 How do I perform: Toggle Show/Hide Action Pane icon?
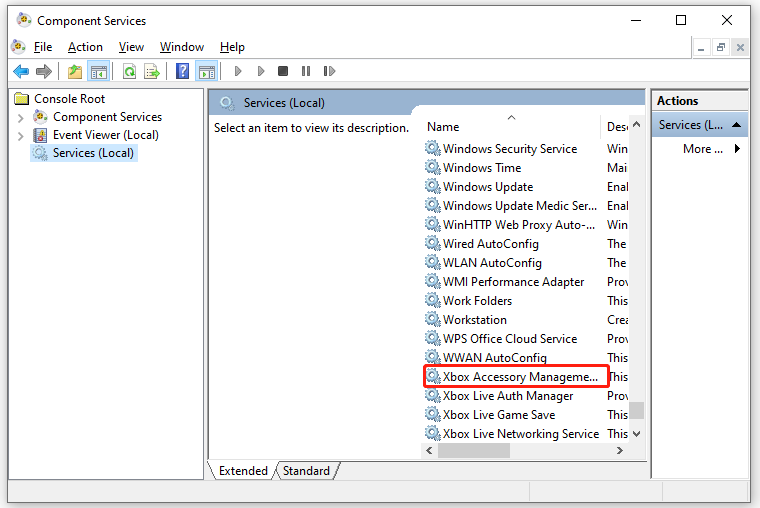(206, 71)
